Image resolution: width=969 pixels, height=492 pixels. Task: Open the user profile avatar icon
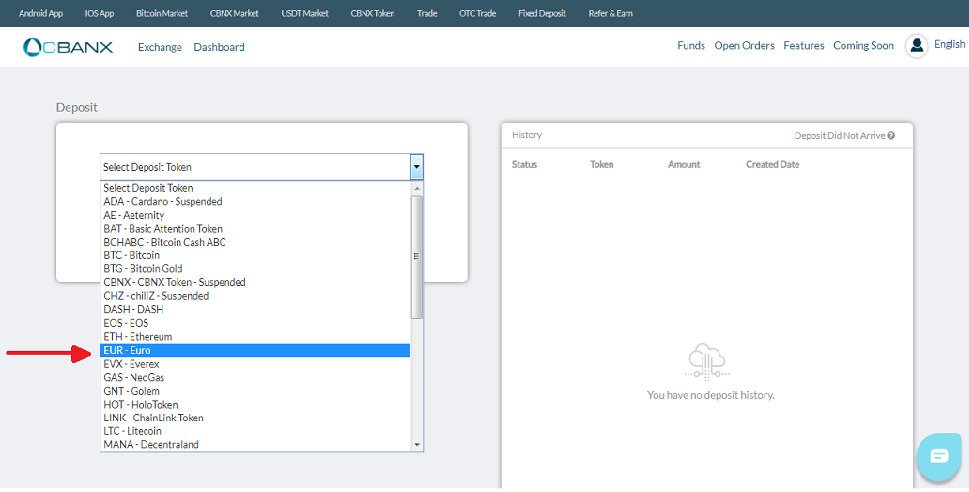click(x=916, y=46)
